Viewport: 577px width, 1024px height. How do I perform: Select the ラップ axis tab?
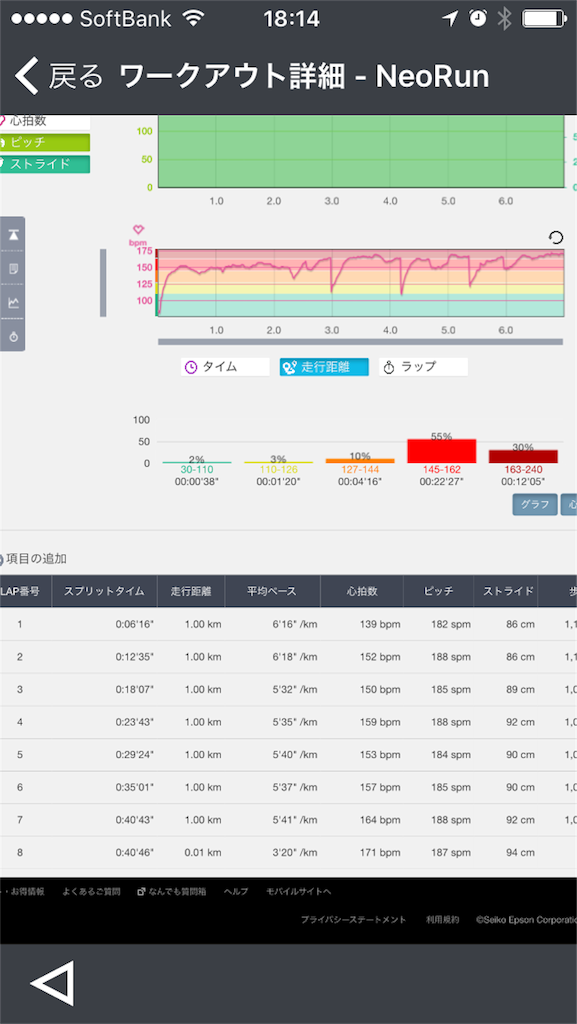pyautogui.click(x=423, y=367)
